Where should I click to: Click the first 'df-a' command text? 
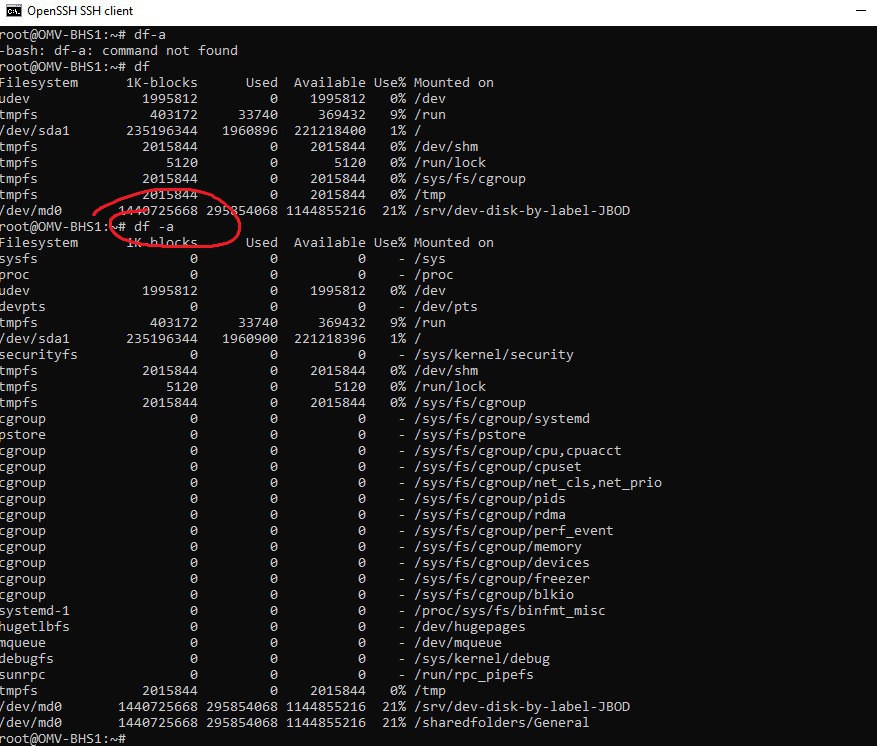(x=150, y=35)
